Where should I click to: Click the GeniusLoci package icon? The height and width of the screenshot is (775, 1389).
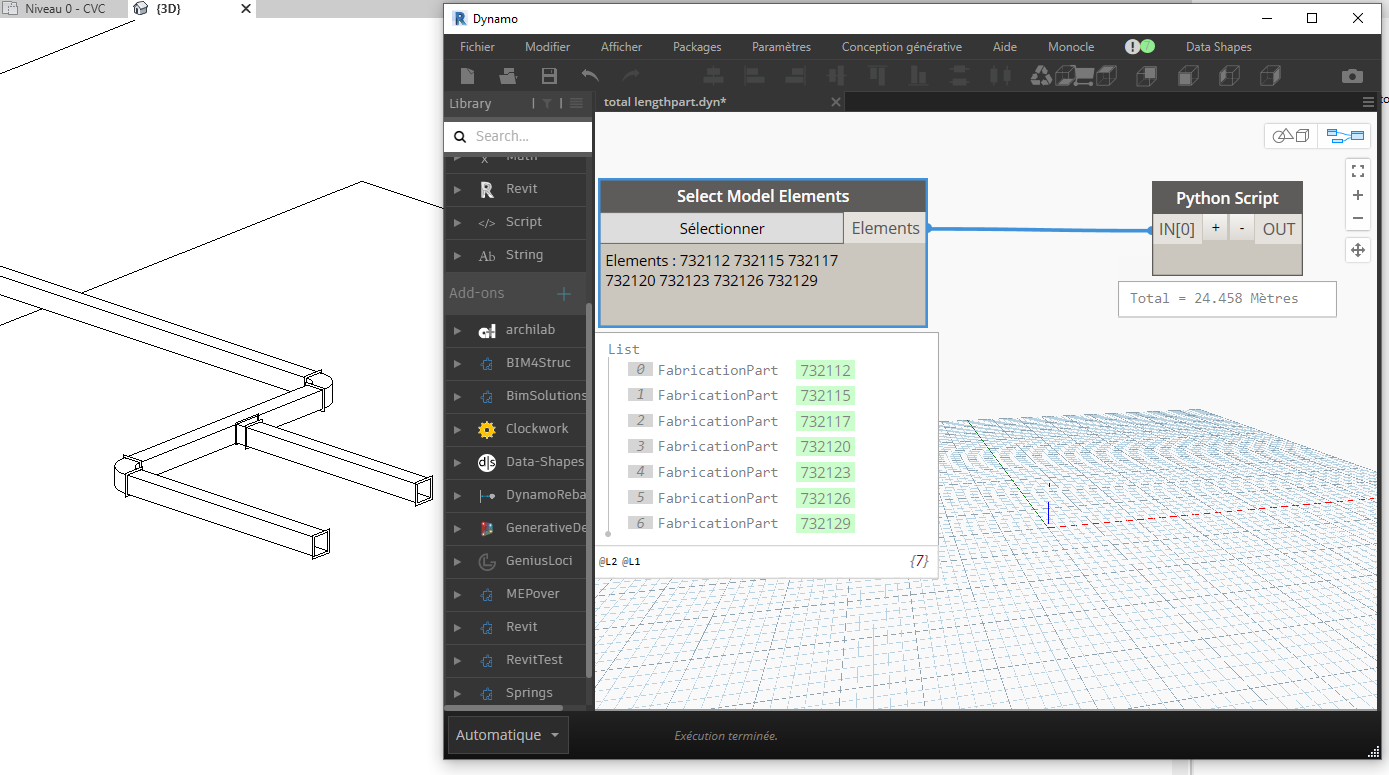(487, 561)
